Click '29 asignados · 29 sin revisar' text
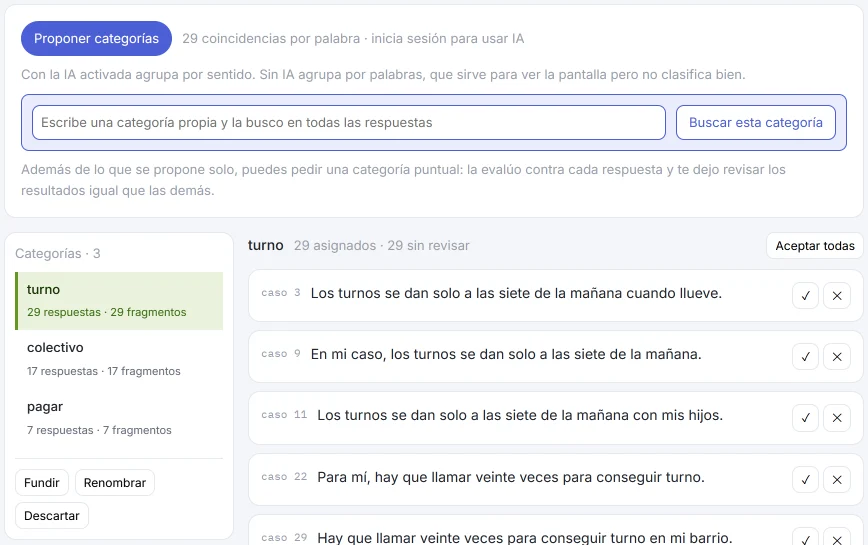The height and width of the screenshot is (545, 868). tap(381, 246)
